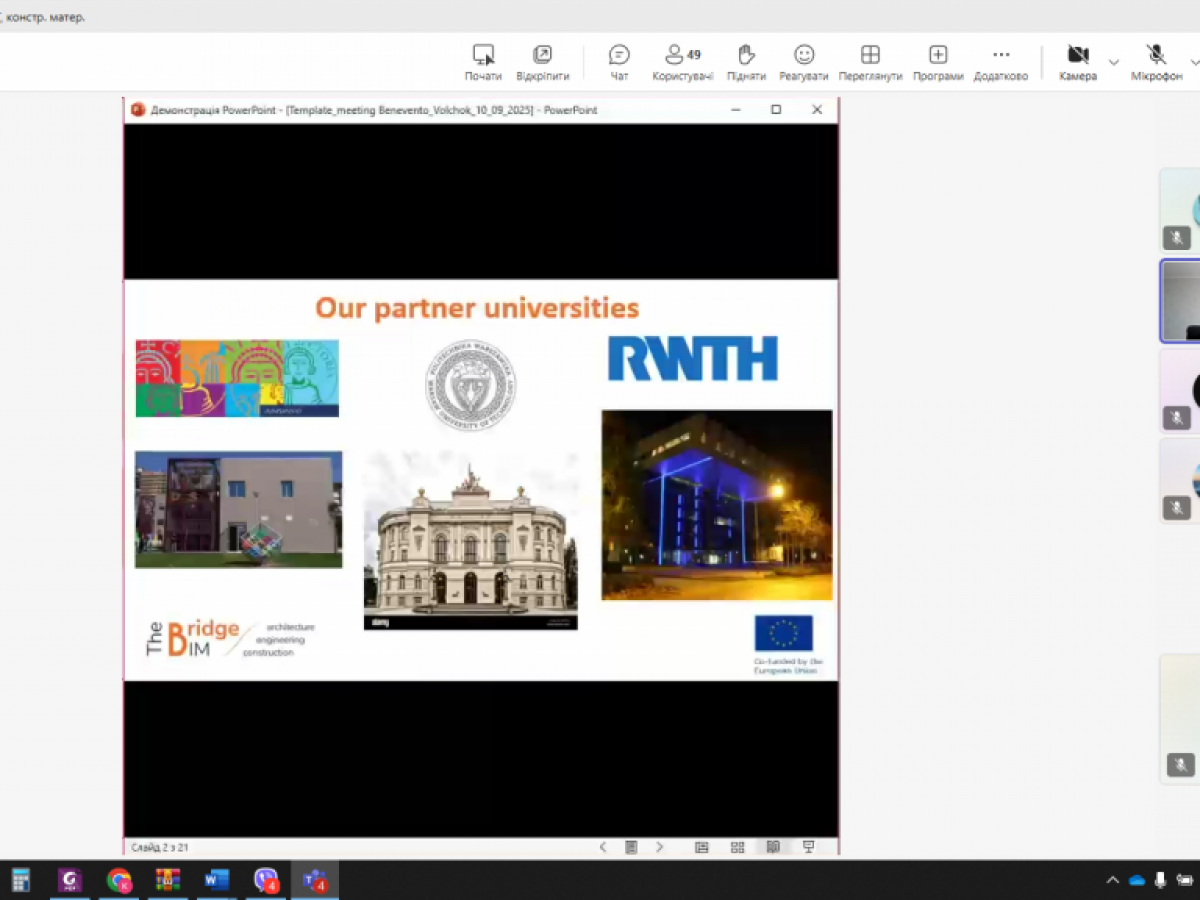
Task: Switch to Slide Sorter view
Action: coord(737,847)
